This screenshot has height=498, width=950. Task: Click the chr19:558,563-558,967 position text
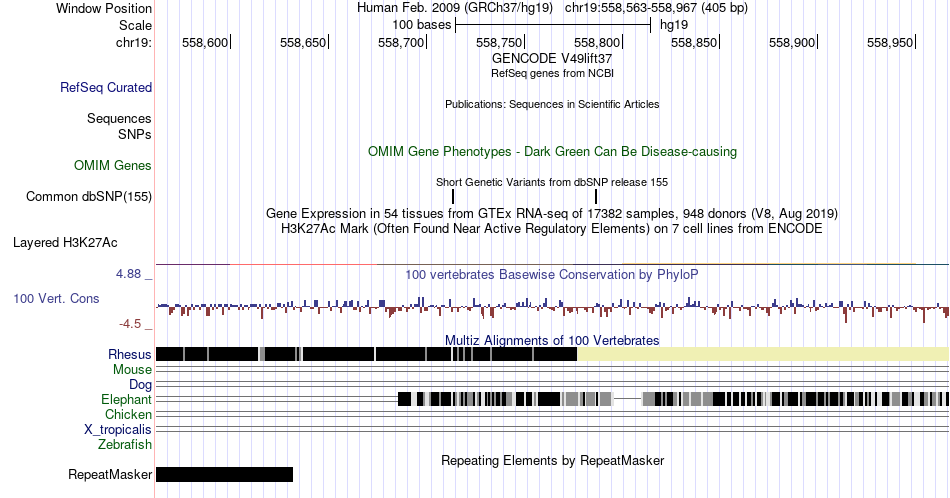coord(656,8)
